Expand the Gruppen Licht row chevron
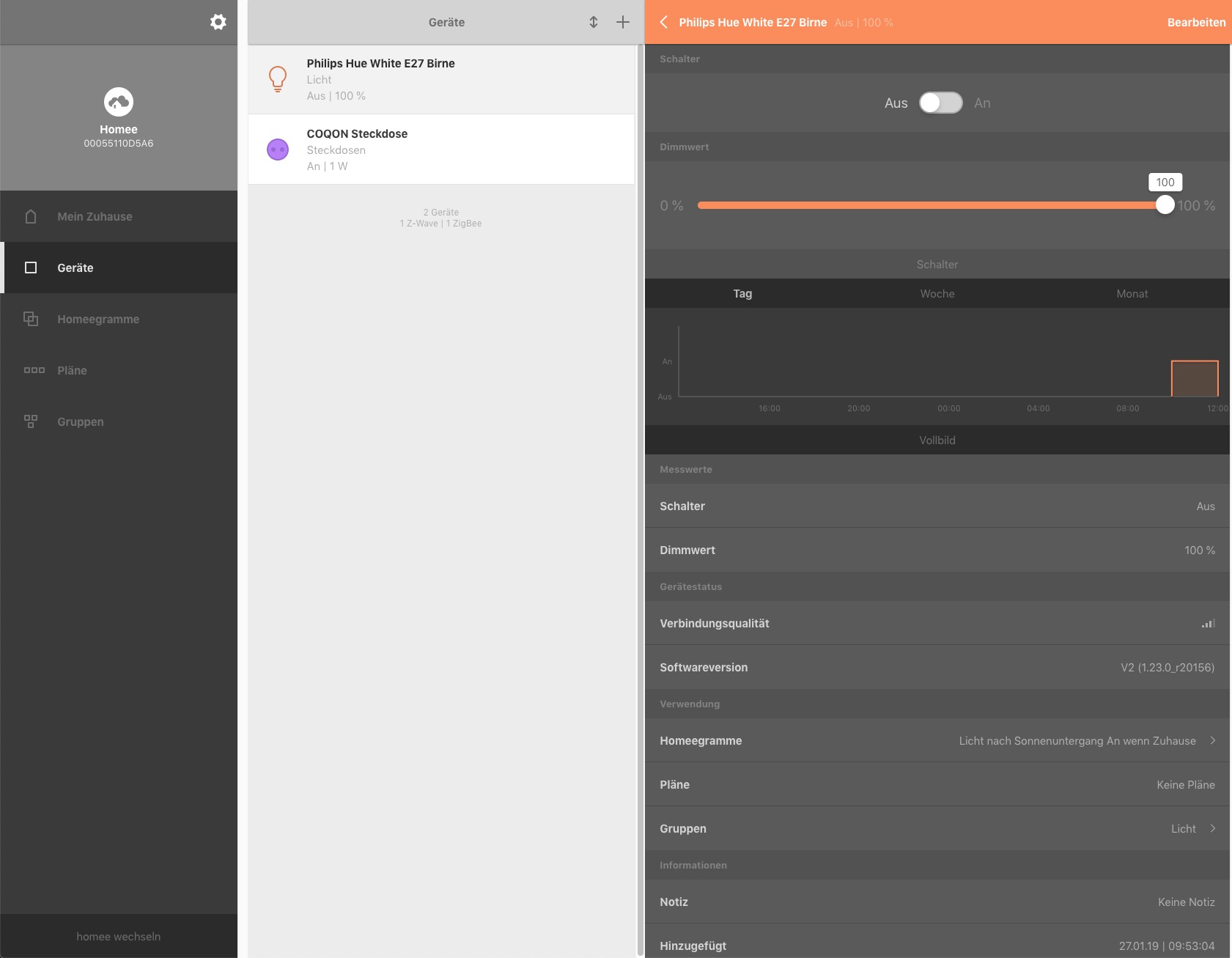This screenshot has height=958, width=1232. tap(1213, 828)
